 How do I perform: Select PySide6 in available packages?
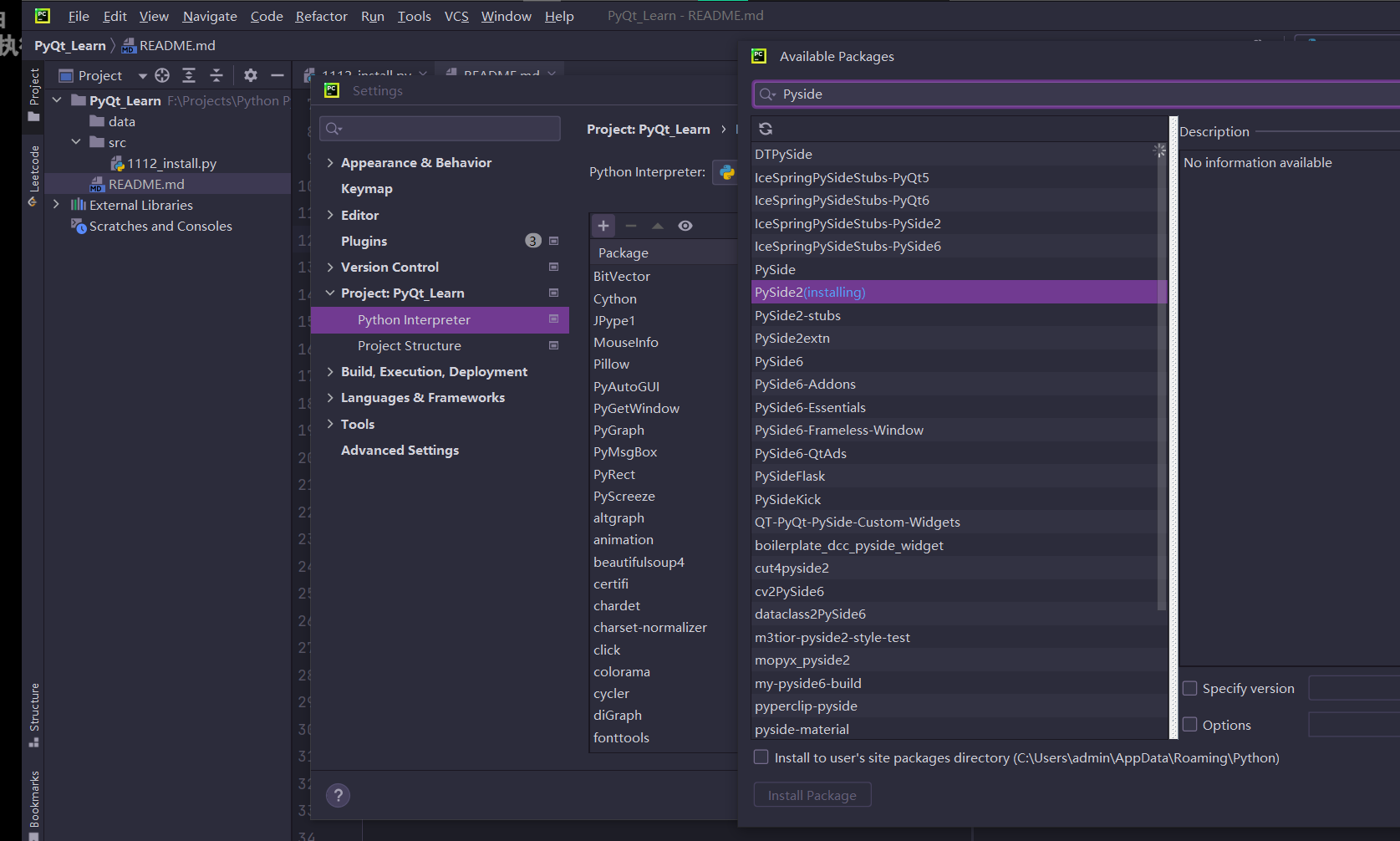tap(960, 361)
